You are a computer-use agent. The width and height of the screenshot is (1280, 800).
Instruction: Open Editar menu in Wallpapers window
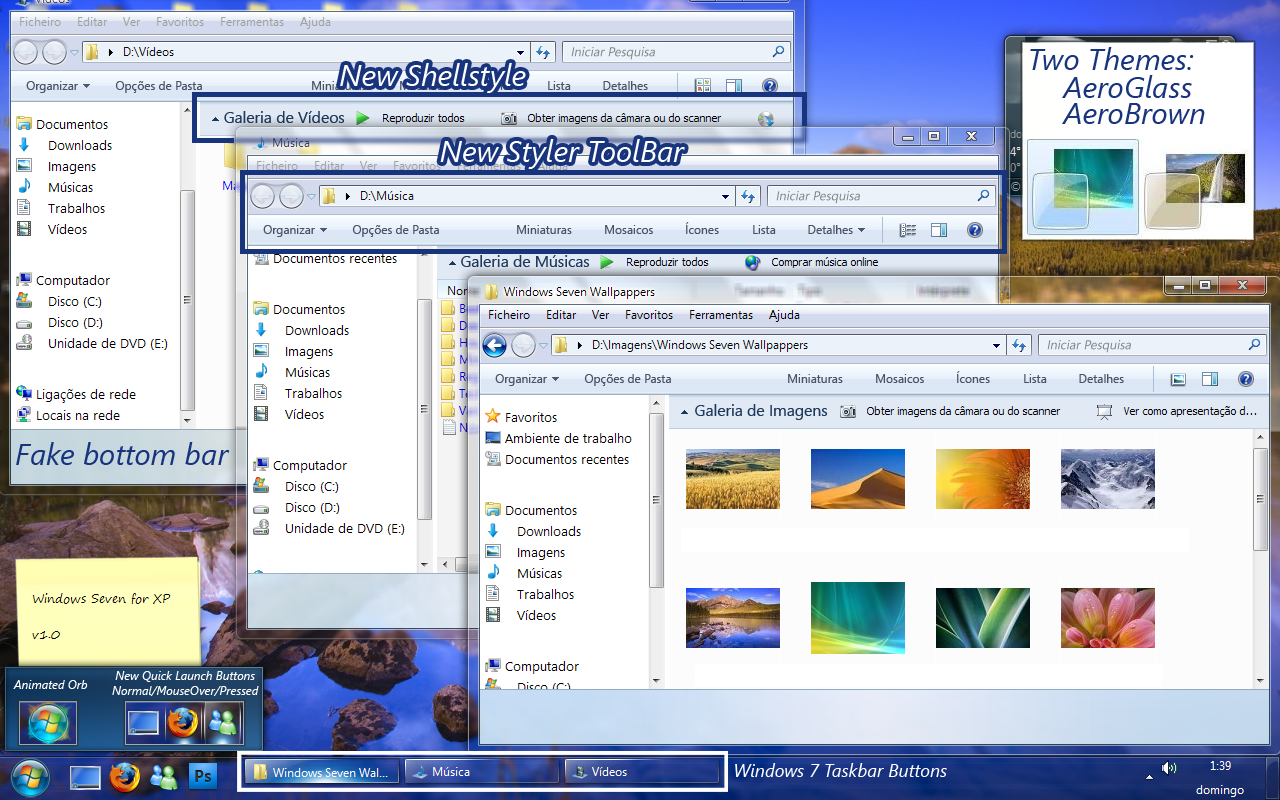coord(561,315)
